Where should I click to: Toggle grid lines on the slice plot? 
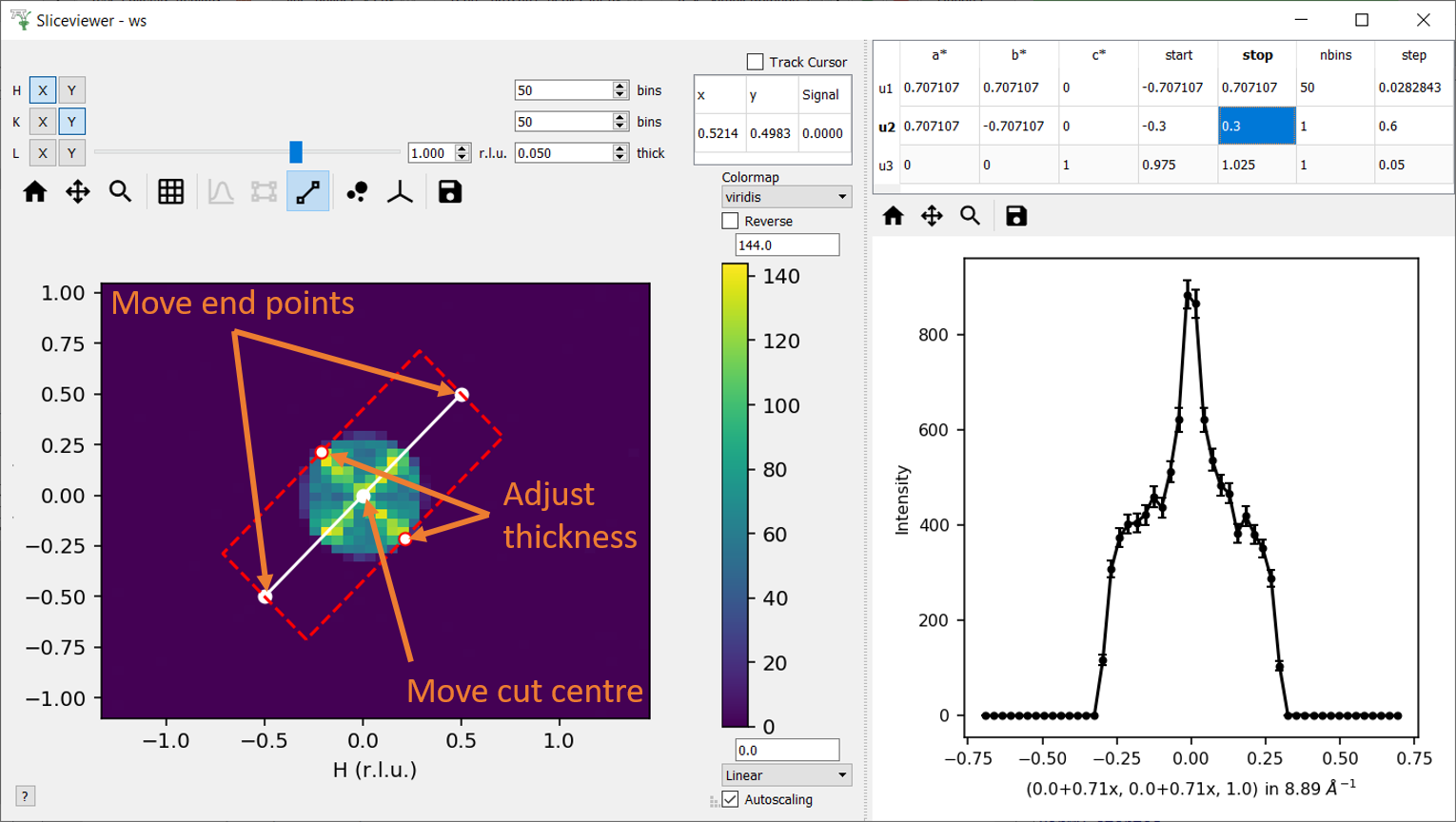coord(170,190)
